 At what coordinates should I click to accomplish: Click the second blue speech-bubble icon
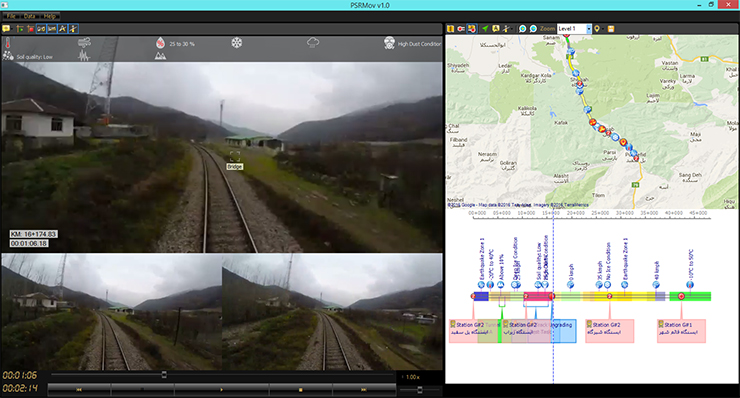(533, 29)
